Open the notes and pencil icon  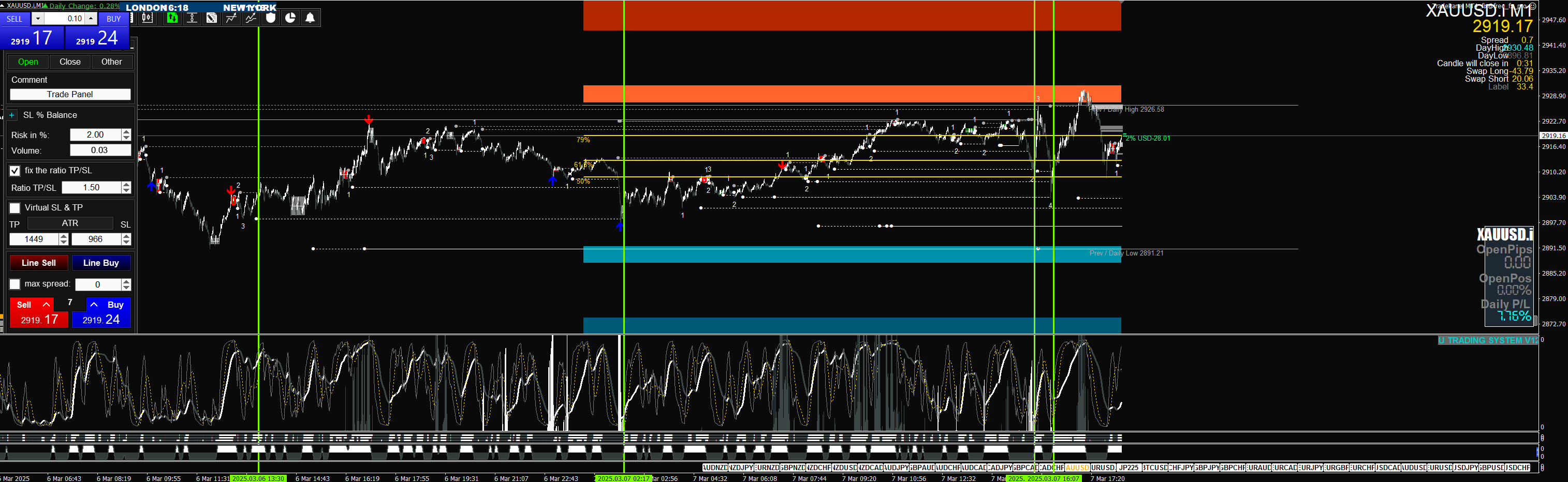211,18
